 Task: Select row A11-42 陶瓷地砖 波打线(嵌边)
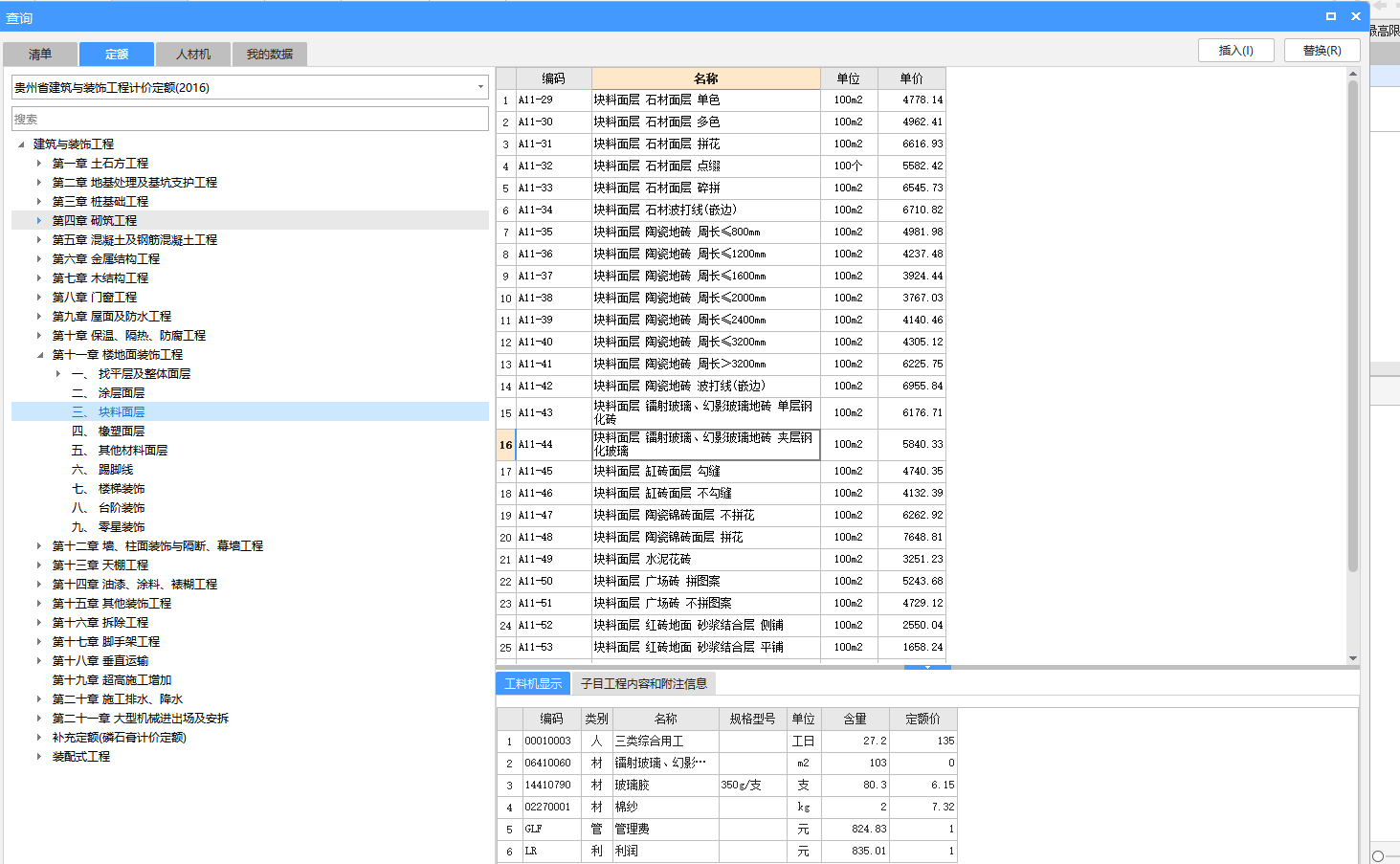[722, 386]
